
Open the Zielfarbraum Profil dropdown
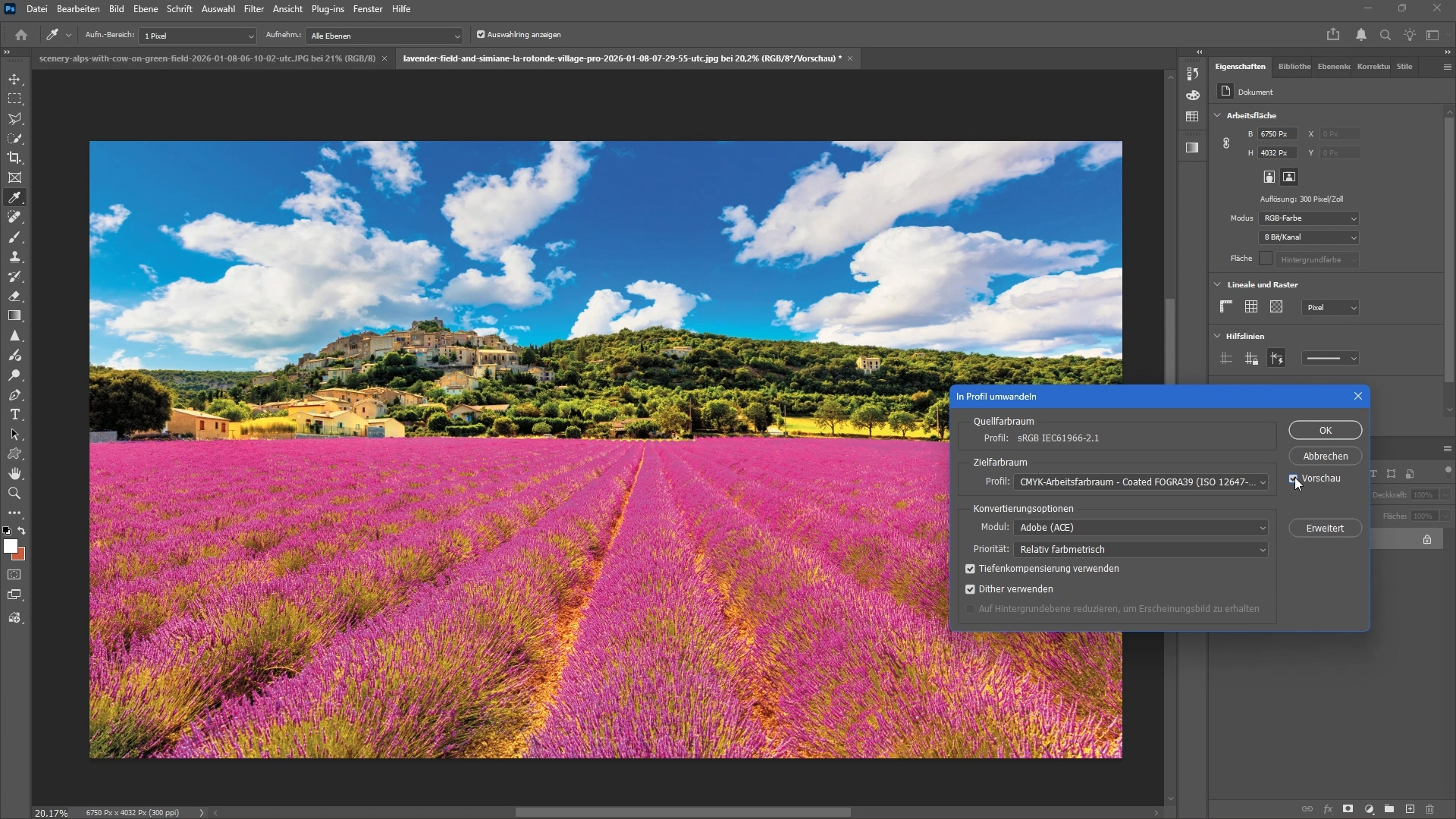[x=1140, y=482]
